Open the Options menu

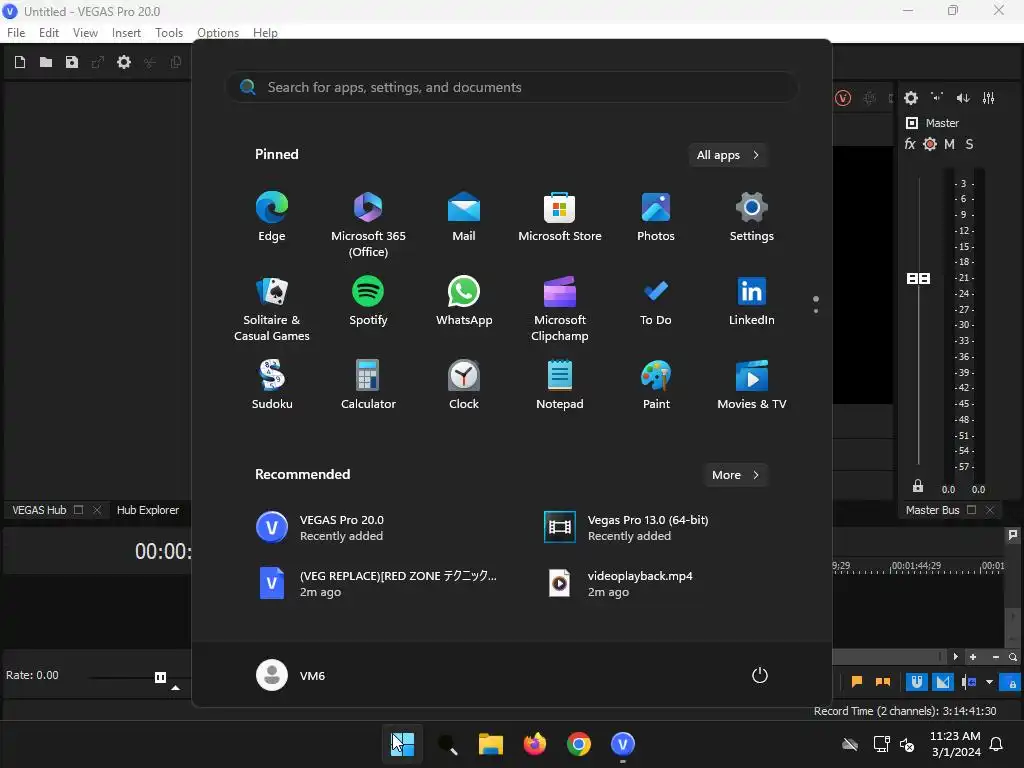(x=218, y=33)
